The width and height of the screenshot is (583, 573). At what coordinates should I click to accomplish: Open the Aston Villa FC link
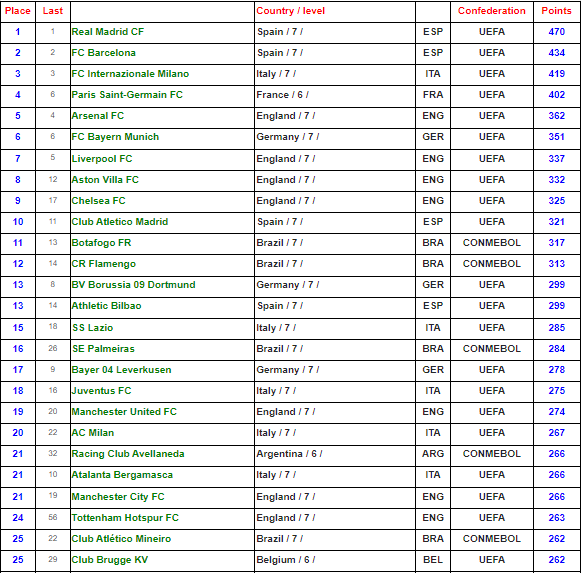(105, 180)
